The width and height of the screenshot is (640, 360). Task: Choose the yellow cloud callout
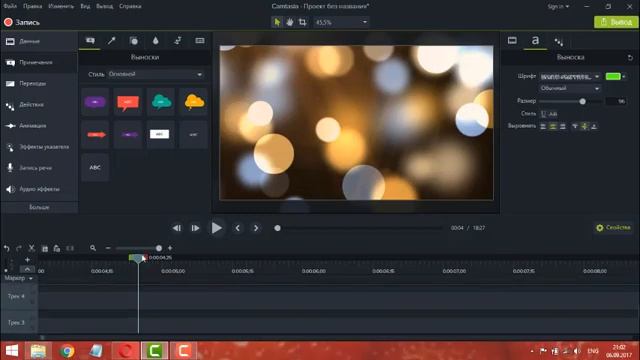(x=194, y=102)
